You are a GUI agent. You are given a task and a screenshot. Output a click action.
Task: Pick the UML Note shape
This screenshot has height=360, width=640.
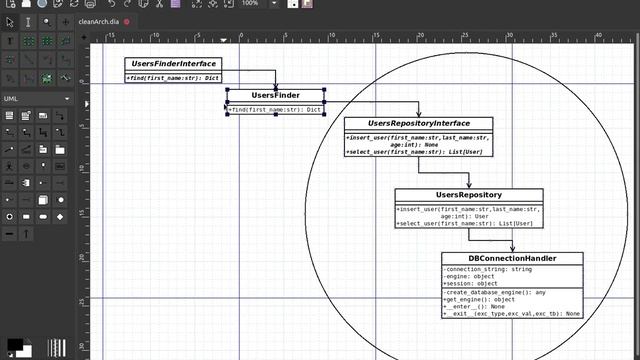pos(43,116)
